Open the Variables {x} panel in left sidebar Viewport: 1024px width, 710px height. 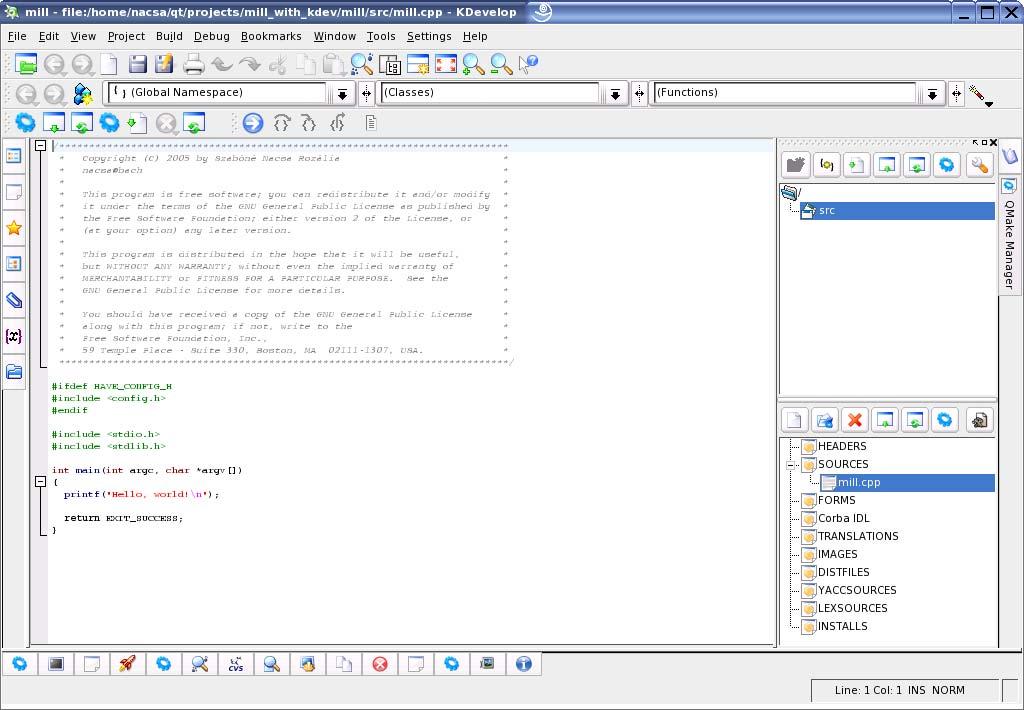click(x=14, y=336)
